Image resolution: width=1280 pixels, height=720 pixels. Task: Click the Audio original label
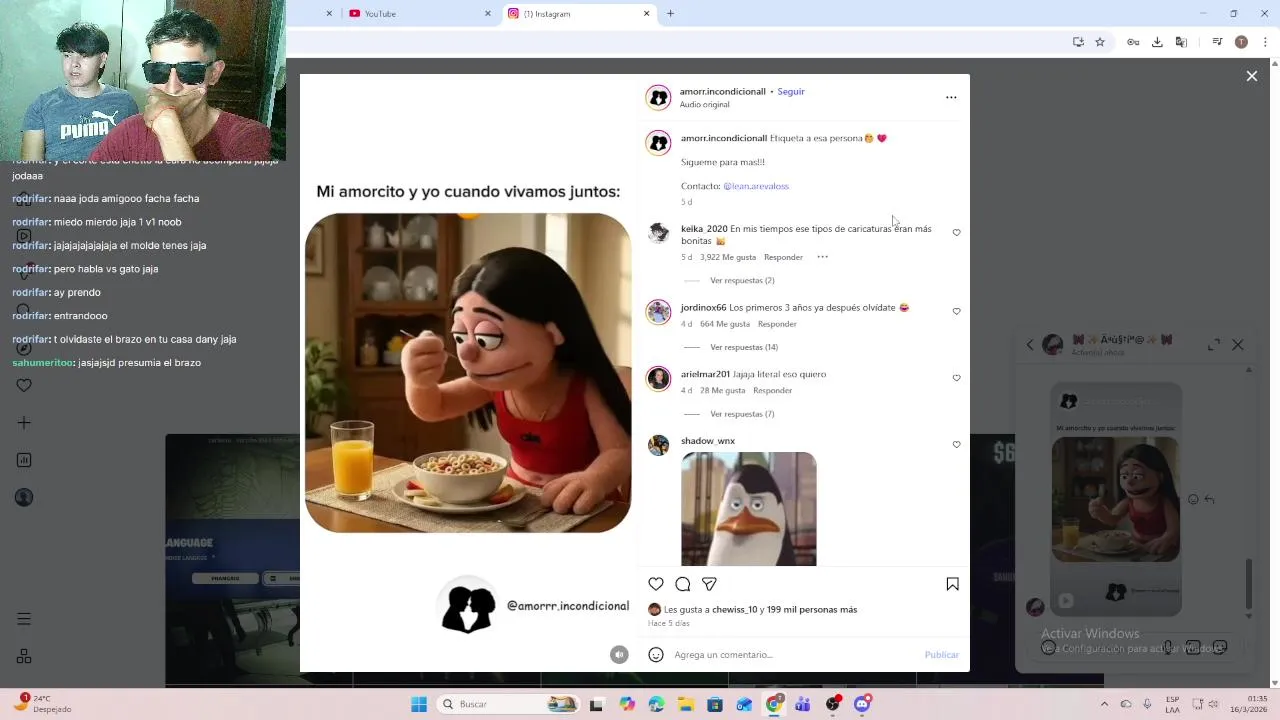point(704,105)
